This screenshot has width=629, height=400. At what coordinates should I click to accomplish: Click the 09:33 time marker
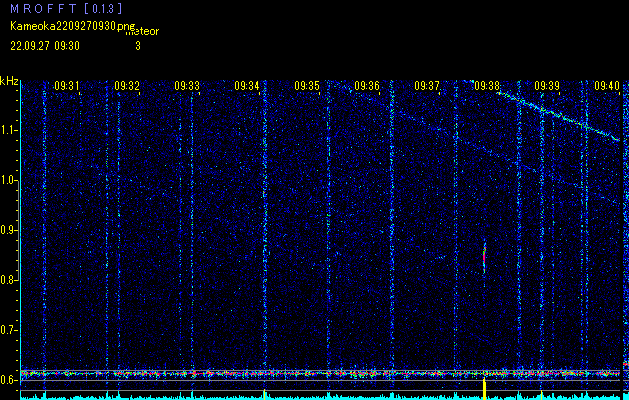click(187, 86)
